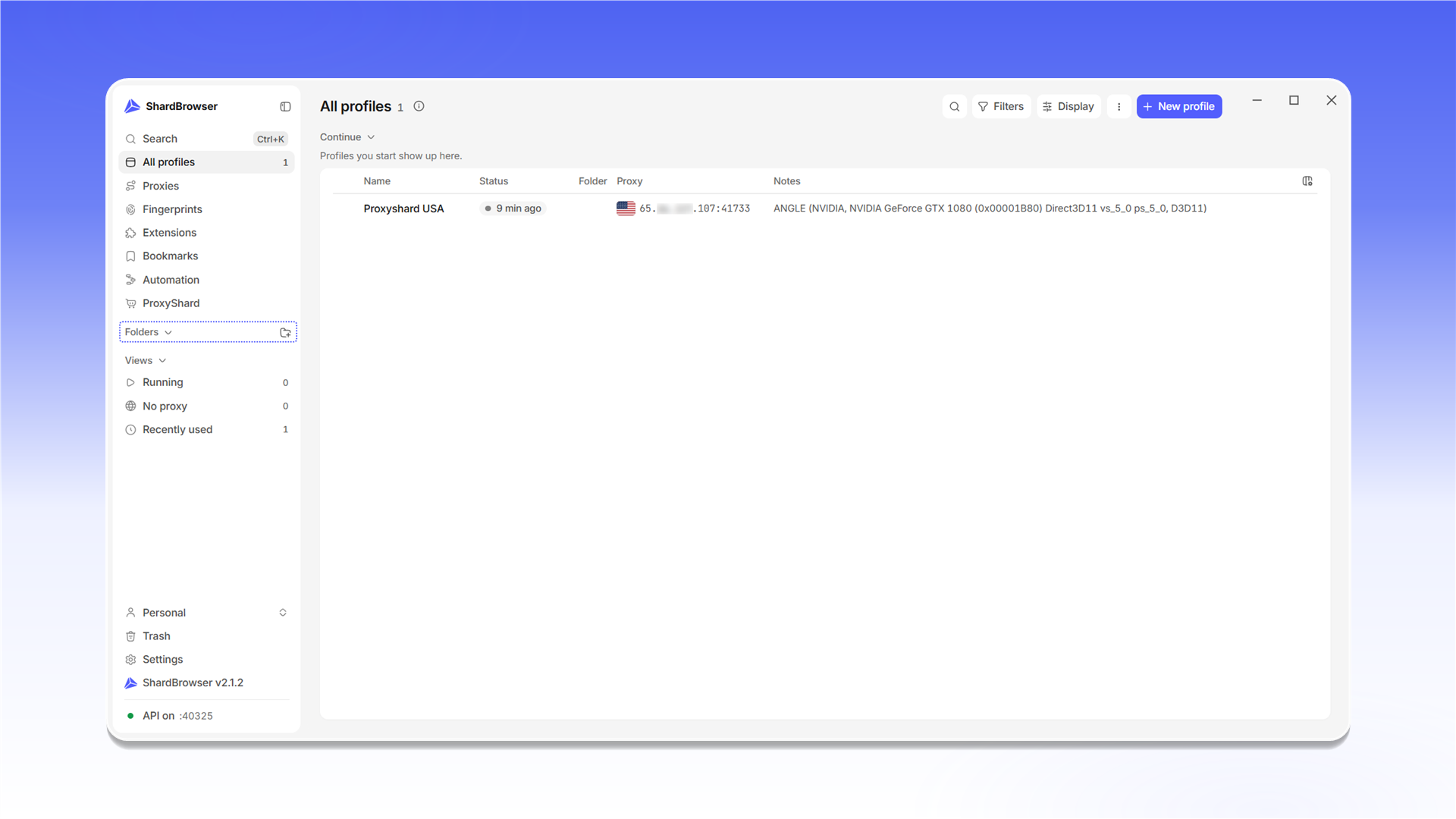This screenshot has width=1456, height=819.
Task: Click the Folder column header
Action: pos(593,181)
